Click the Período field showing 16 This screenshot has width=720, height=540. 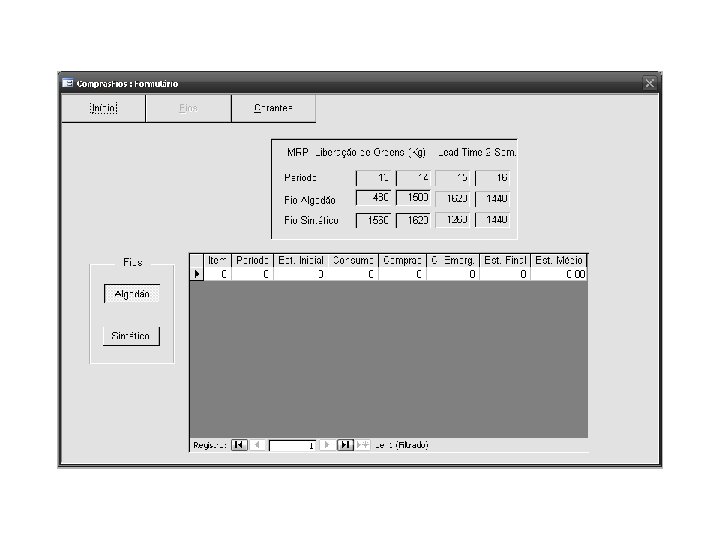[x=493, y=177]
